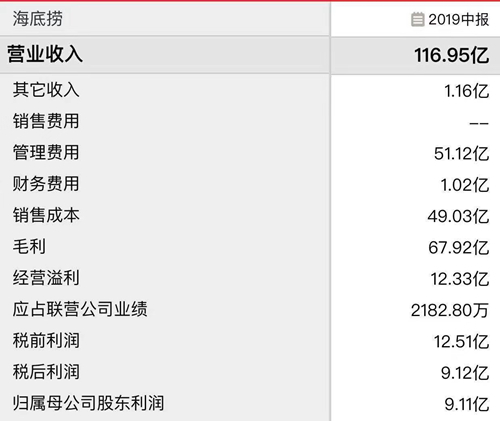Click the calendar icon beside 2019中报
500x421 pixels.
click(417, 19)
